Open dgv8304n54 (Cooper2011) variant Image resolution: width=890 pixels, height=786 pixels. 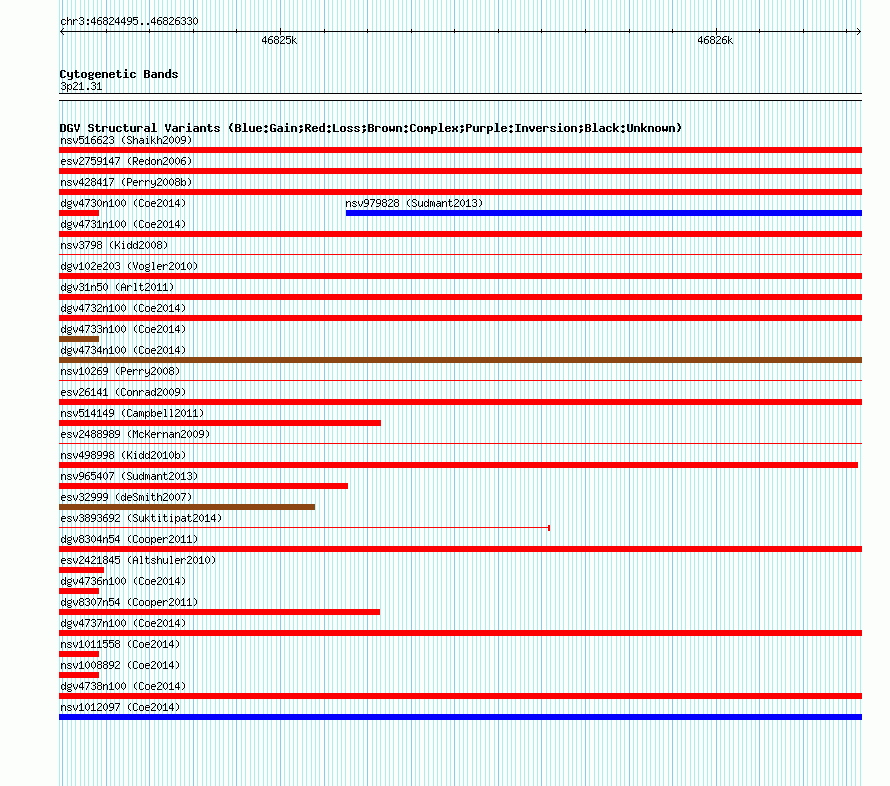pos(129,539)
